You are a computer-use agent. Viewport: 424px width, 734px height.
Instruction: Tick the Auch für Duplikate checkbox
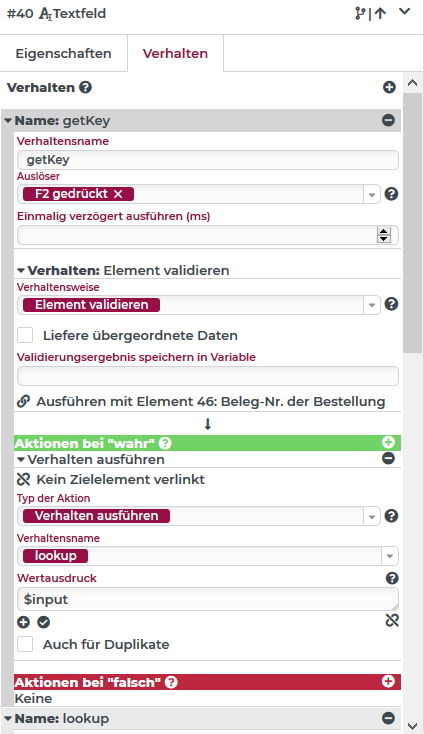pyautogui.click(x=25, y=644)
